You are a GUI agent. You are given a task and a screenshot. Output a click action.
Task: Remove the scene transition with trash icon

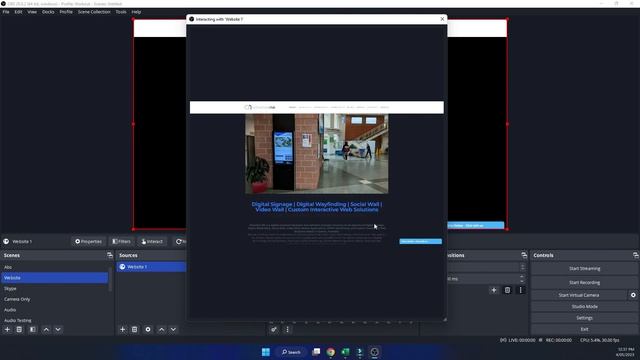coord(507,290)
